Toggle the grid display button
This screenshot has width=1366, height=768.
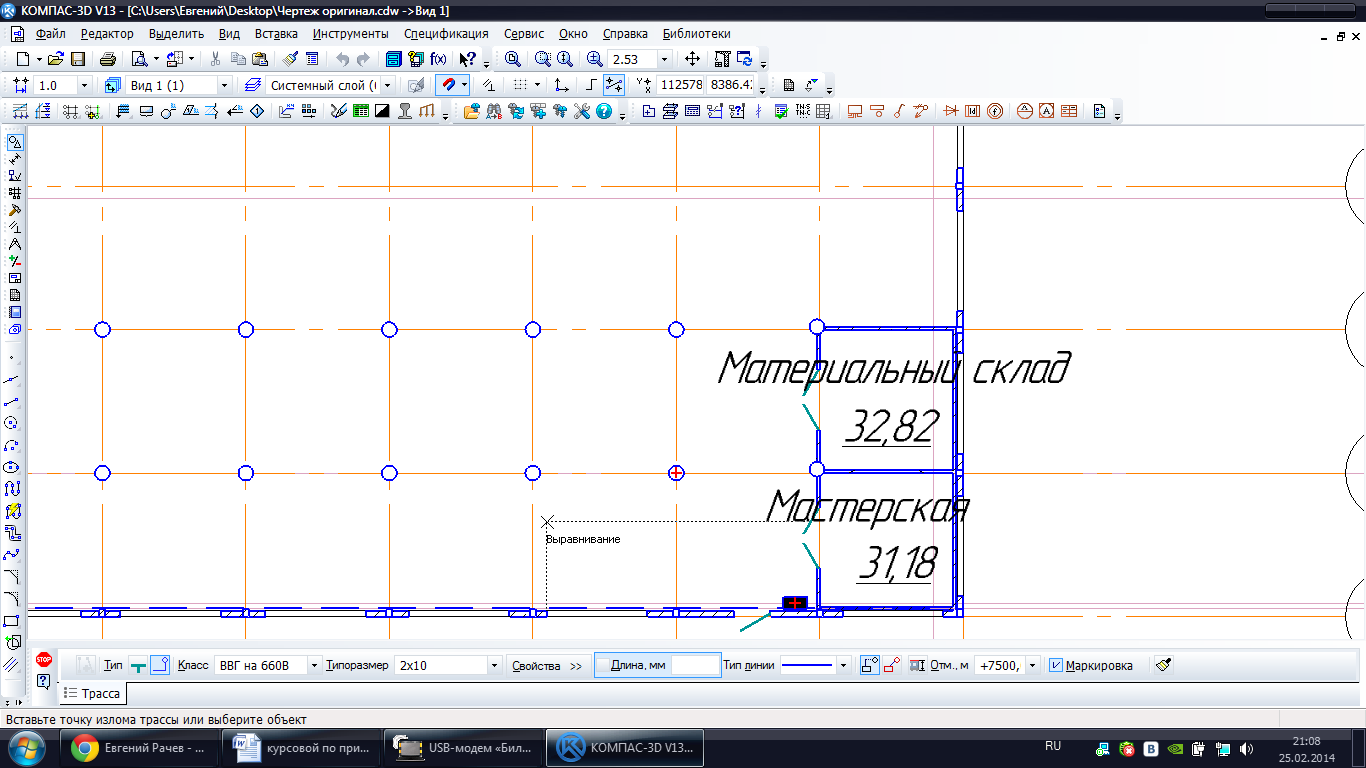[x=518, y=85]
